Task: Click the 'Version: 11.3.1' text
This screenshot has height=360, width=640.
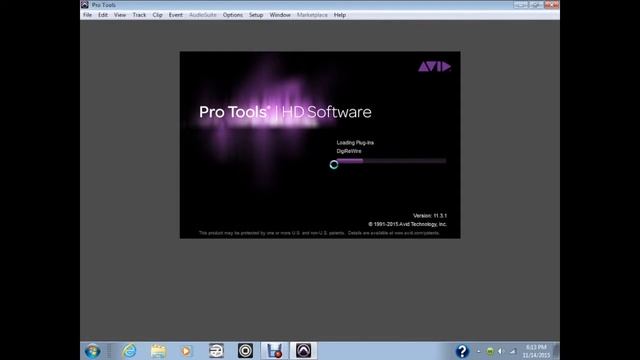Action: pyautogui.click(x=430, y=216)
